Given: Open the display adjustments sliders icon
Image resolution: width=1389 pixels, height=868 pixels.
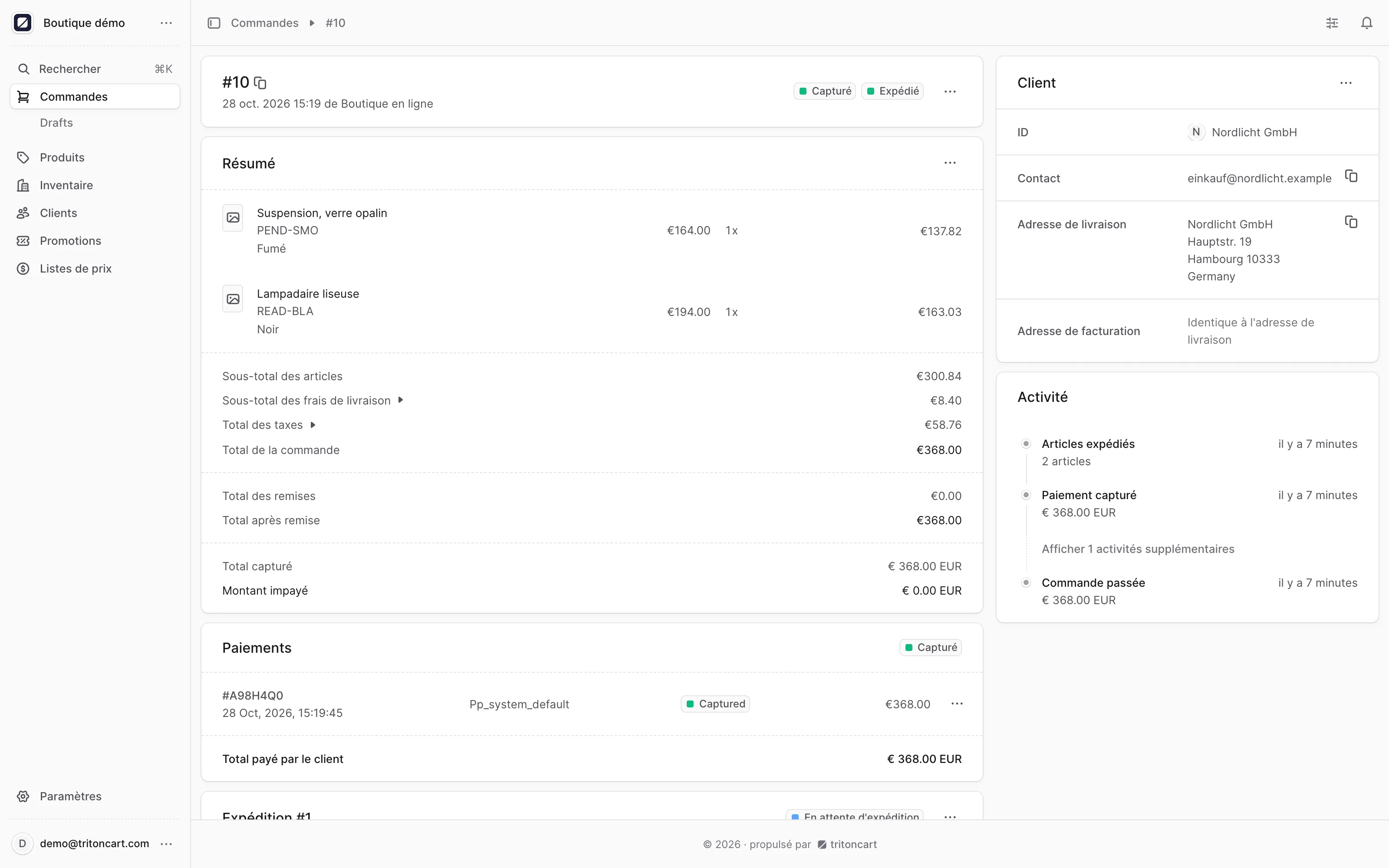Looking at the screenshot, I should click(x=1332, y=23).
